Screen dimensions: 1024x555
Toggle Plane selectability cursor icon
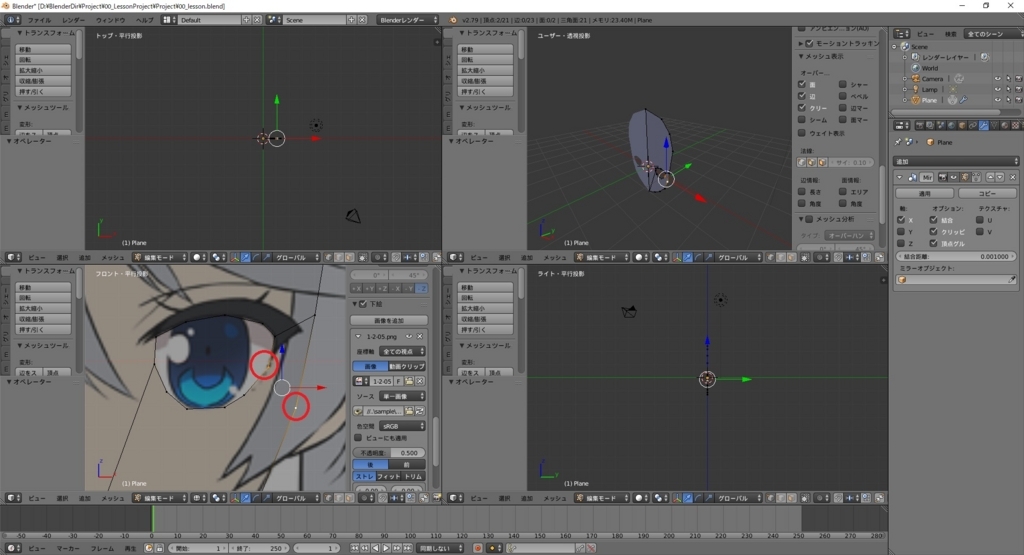point(1008,100)
